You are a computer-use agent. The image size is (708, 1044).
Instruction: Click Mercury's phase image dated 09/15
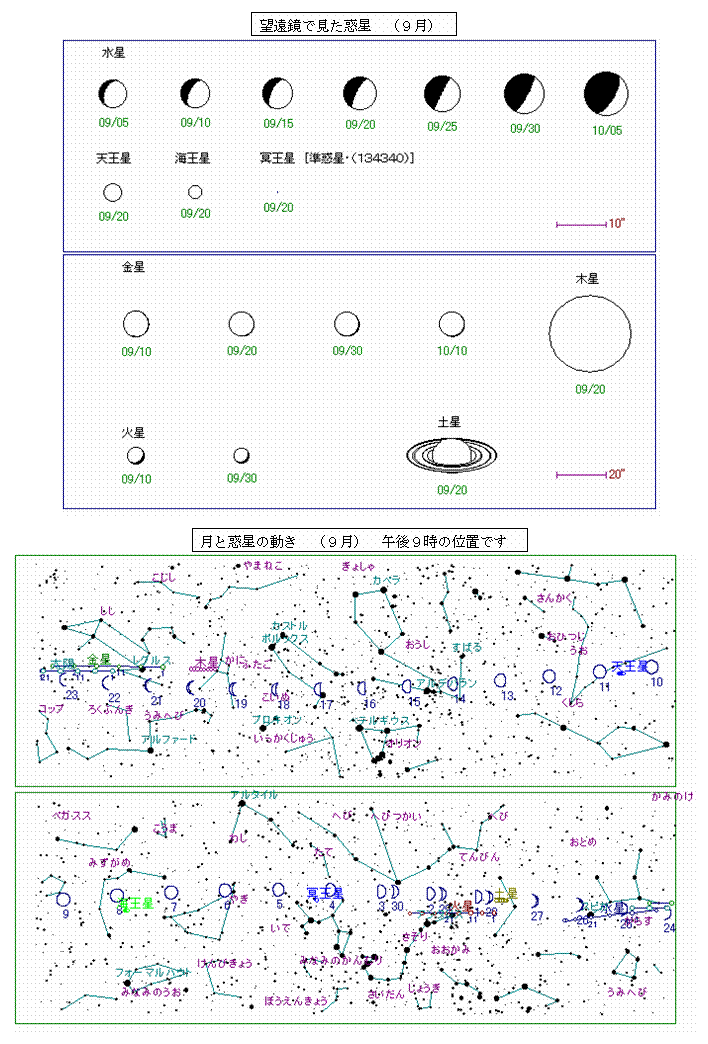tap(277, 93)
